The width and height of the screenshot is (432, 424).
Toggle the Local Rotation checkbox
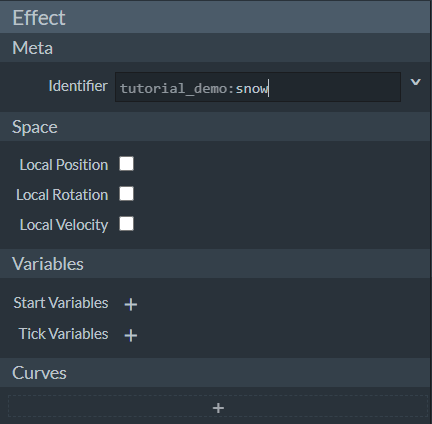[127, 194]
